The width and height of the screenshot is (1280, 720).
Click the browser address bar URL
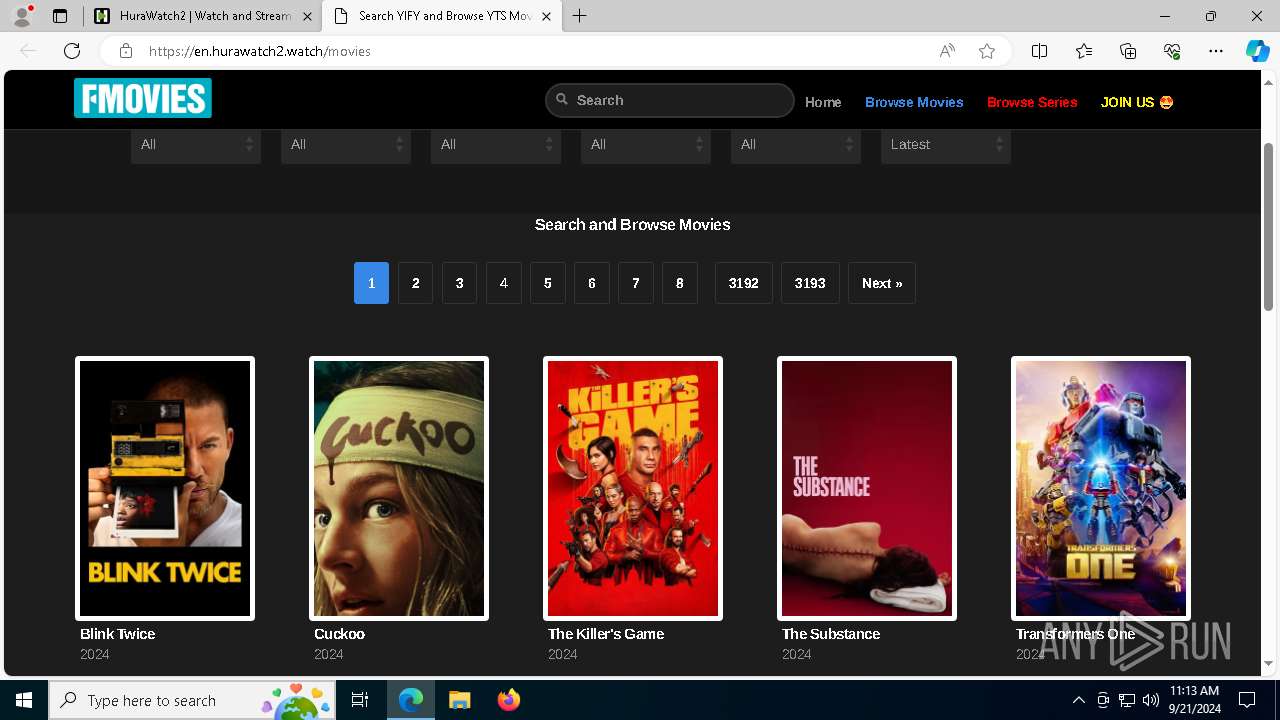point(260,51)
